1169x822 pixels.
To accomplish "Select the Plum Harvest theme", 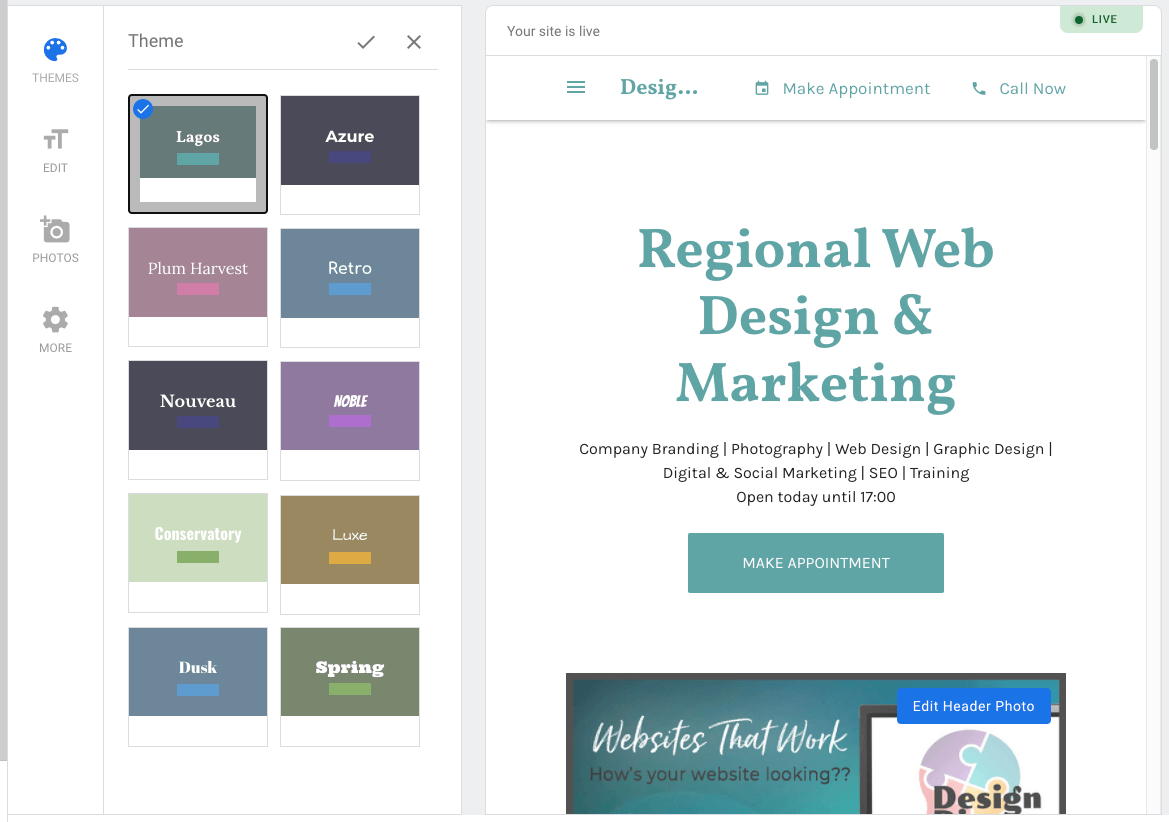I will coord(198,287).
